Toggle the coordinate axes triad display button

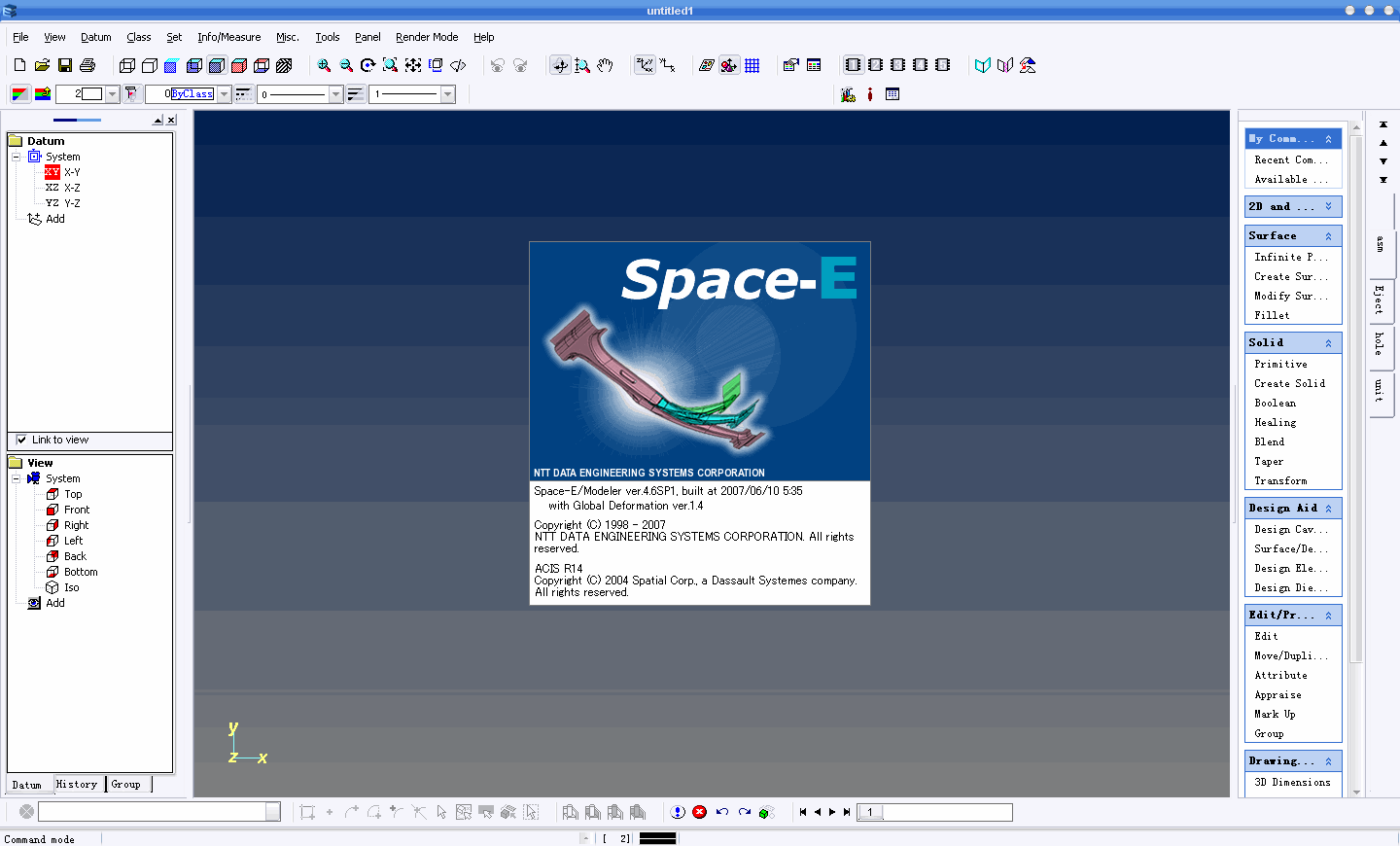[x=645, y=65]
